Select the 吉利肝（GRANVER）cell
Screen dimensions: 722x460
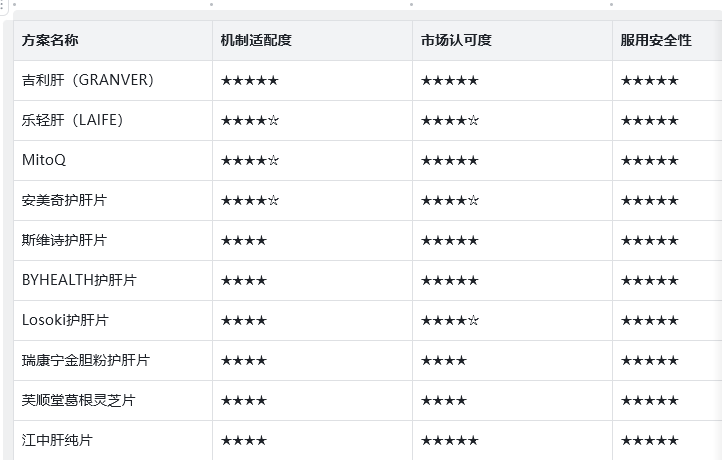coord(88,80)
